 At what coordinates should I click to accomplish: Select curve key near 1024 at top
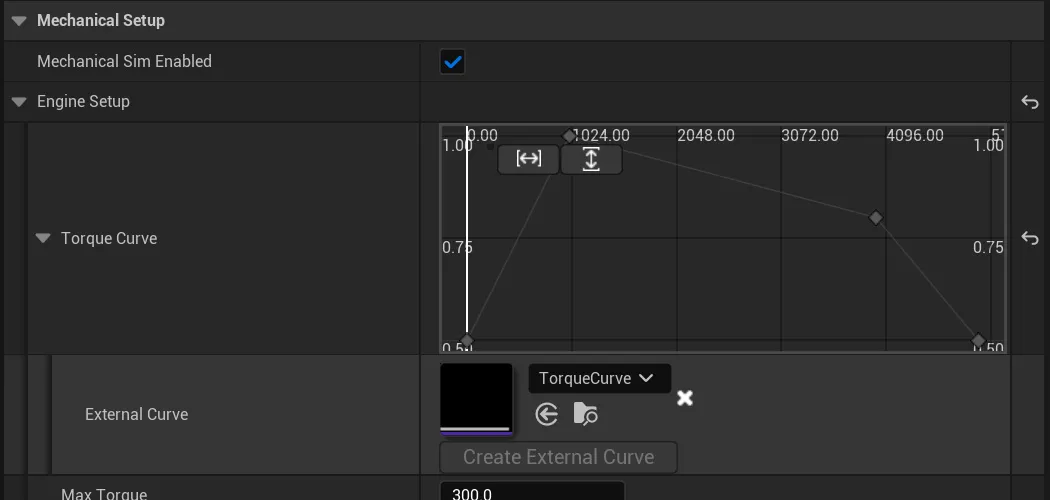pyautogui.click(x=569, y=137)
